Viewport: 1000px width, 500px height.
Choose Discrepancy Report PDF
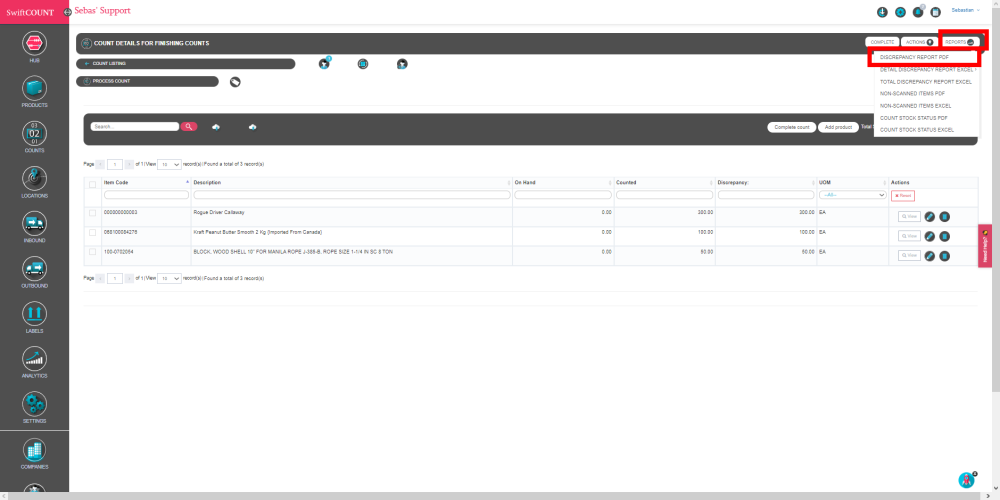914,57
